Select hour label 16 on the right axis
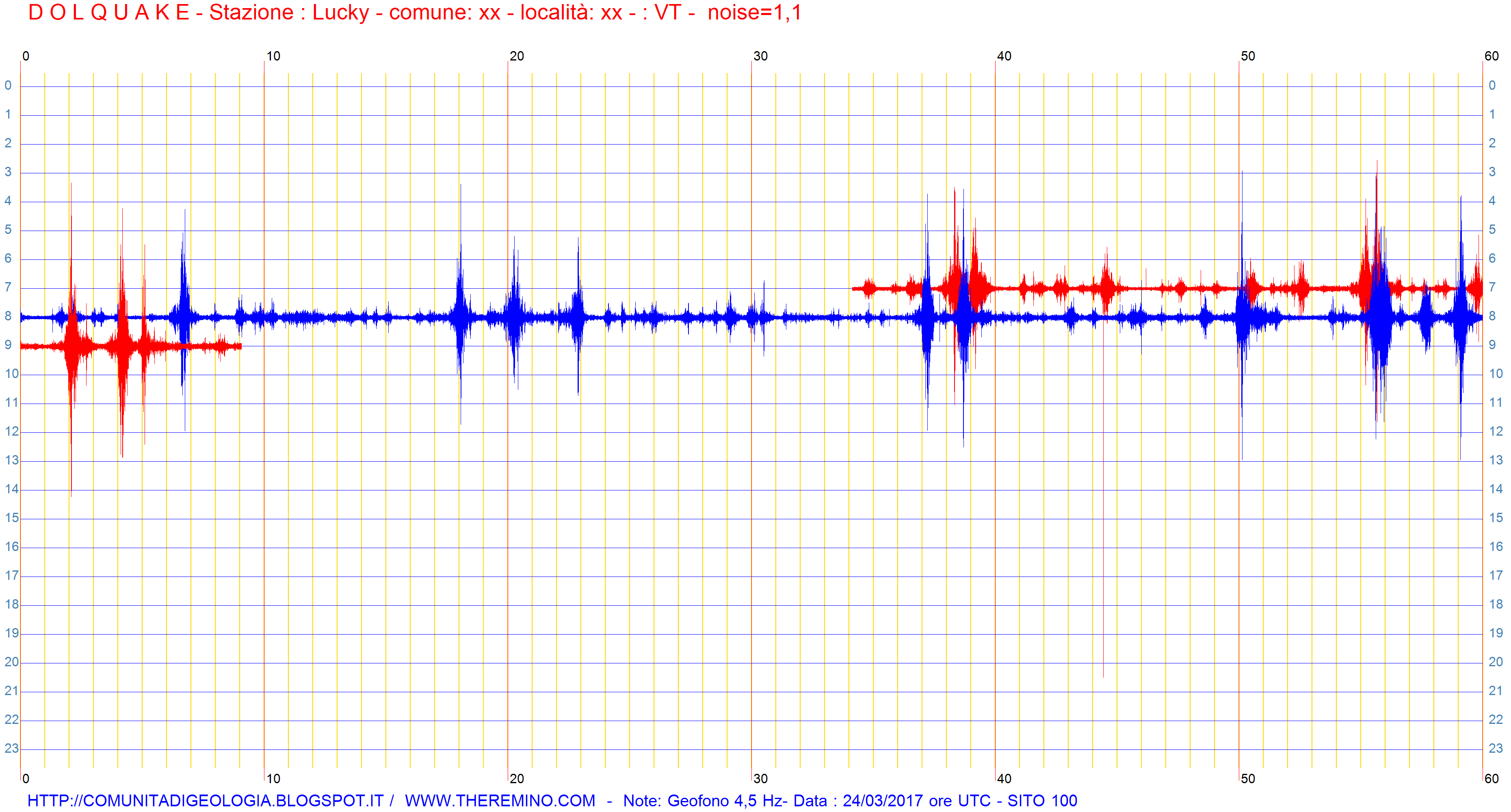 point(1496,547)
